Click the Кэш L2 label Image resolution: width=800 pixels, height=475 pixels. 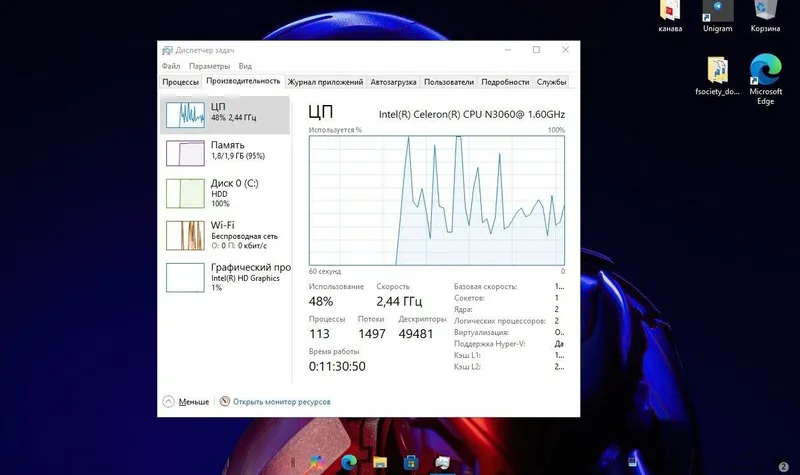(467, 367)
